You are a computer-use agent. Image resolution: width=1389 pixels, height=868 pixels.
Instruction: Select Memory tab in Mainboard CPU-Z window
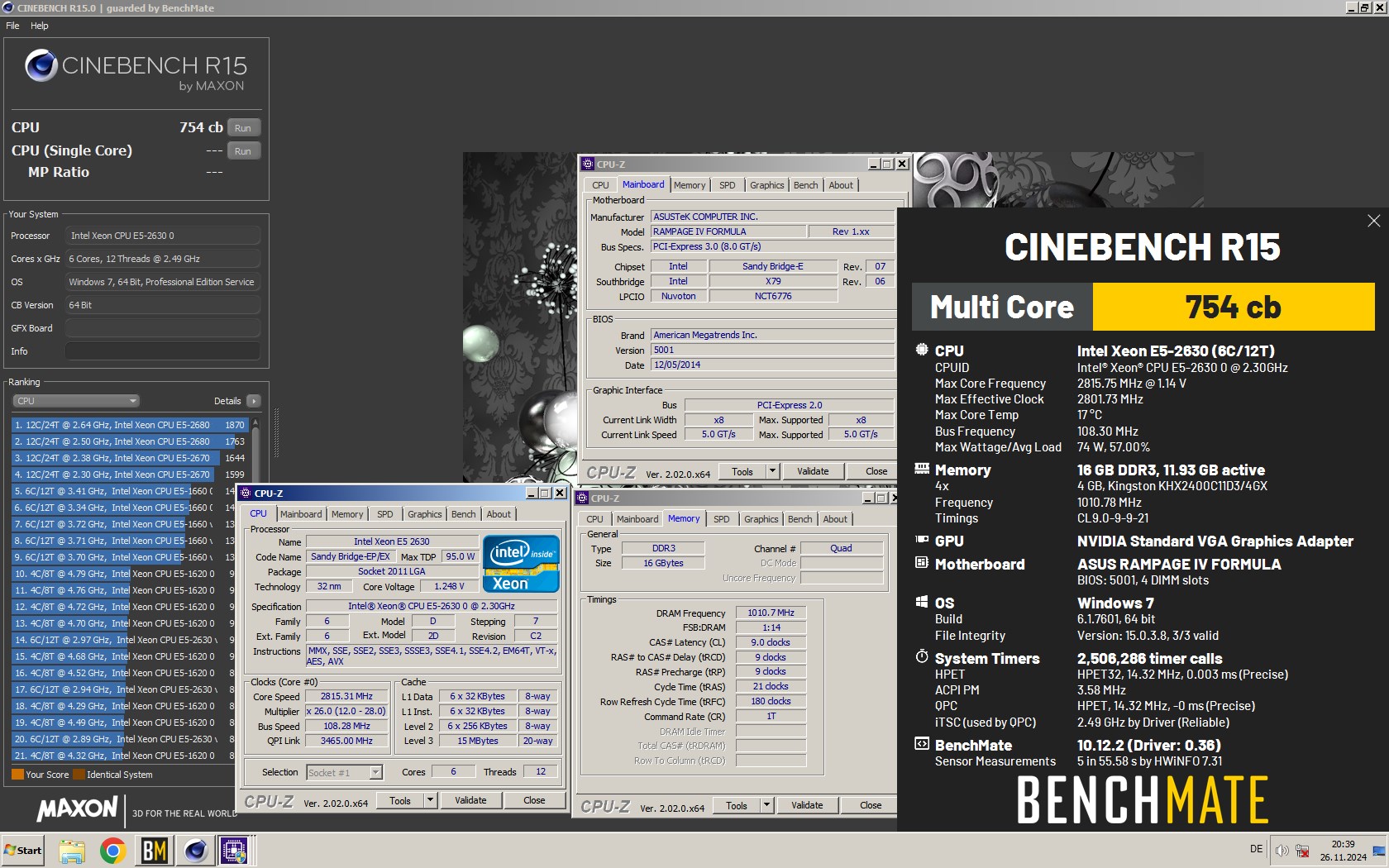point(690,185)
